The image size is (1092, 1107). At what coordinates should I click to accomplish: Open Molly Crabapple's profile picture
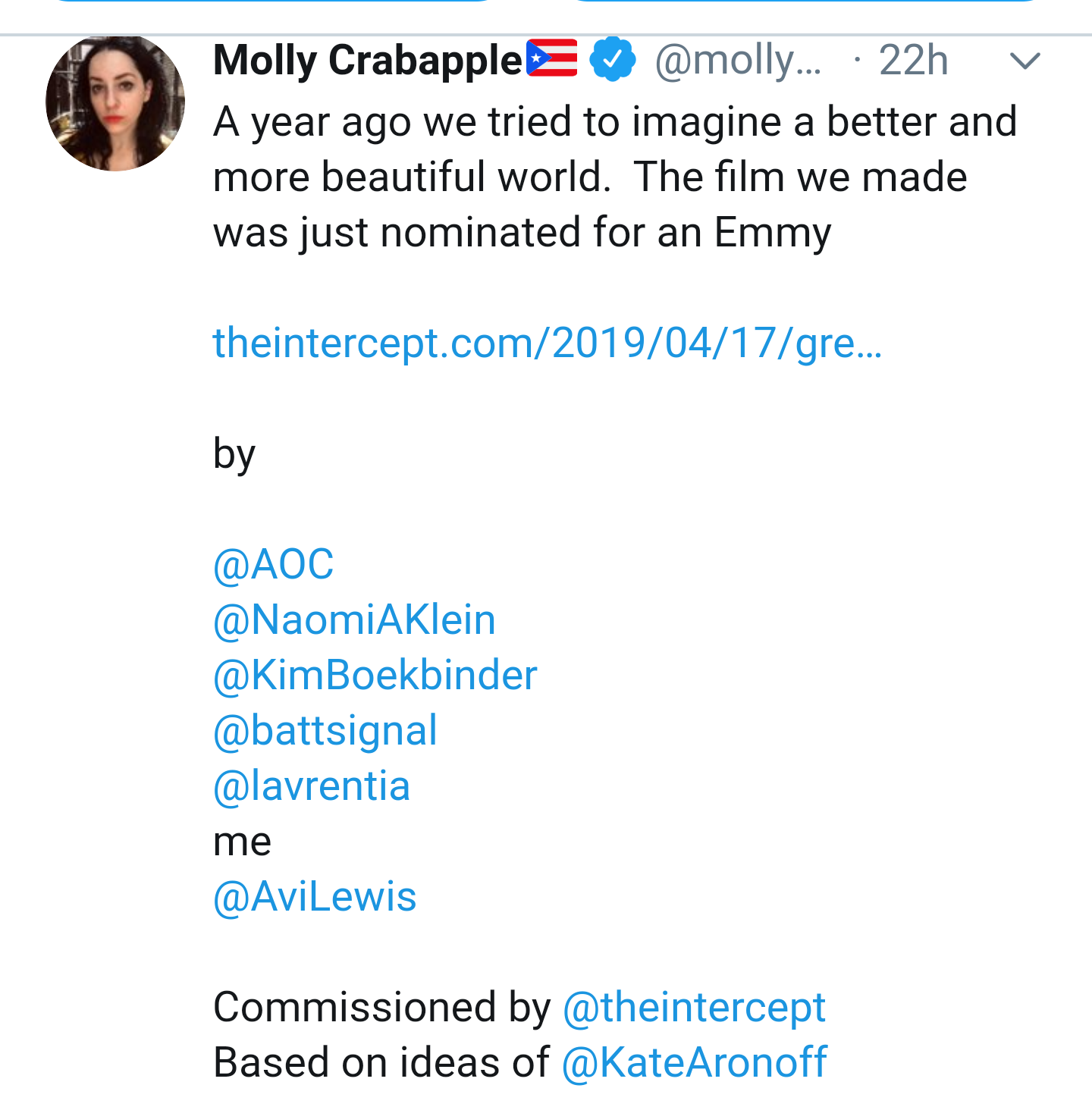(115, 102)
